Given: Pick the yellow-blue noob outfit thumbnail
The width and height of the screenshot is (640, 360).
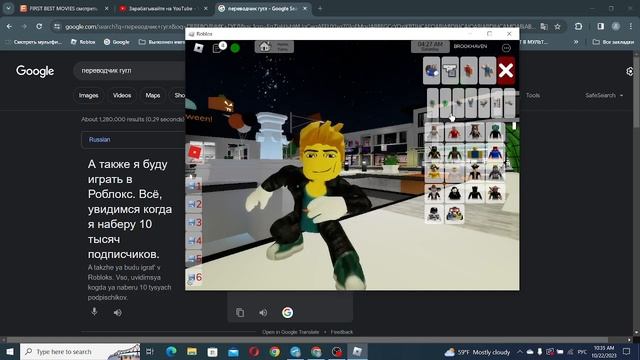Looking at the screenshot, I should point(475,153).
